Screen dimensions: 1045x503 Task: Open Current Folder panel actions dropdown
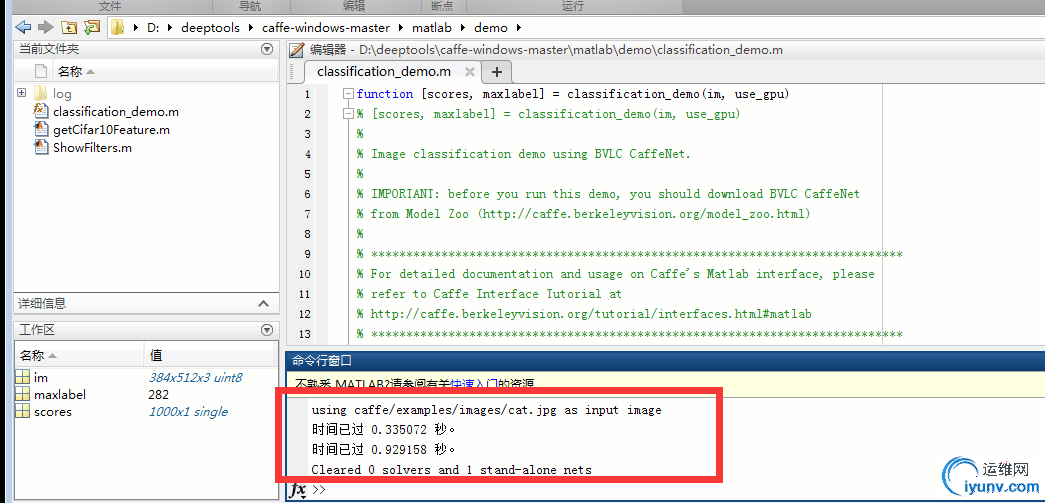[x=267, y=49]
